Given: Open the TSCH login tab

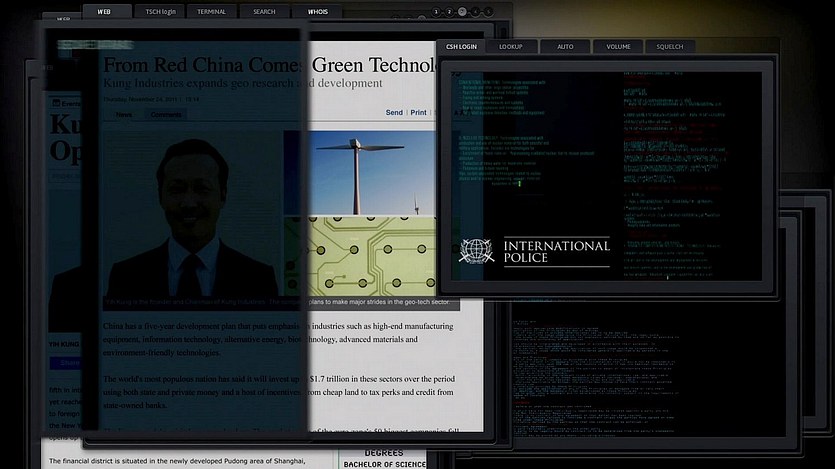Looking at the screenshot, I should 160,12.
